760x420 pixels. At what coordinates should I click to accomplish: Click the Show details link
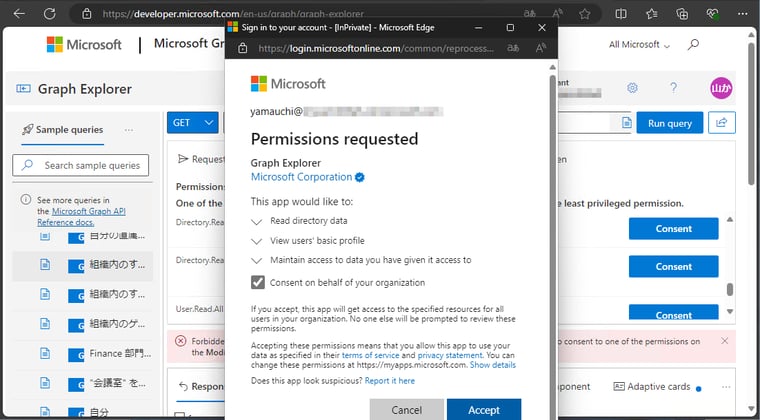point(493,365)
